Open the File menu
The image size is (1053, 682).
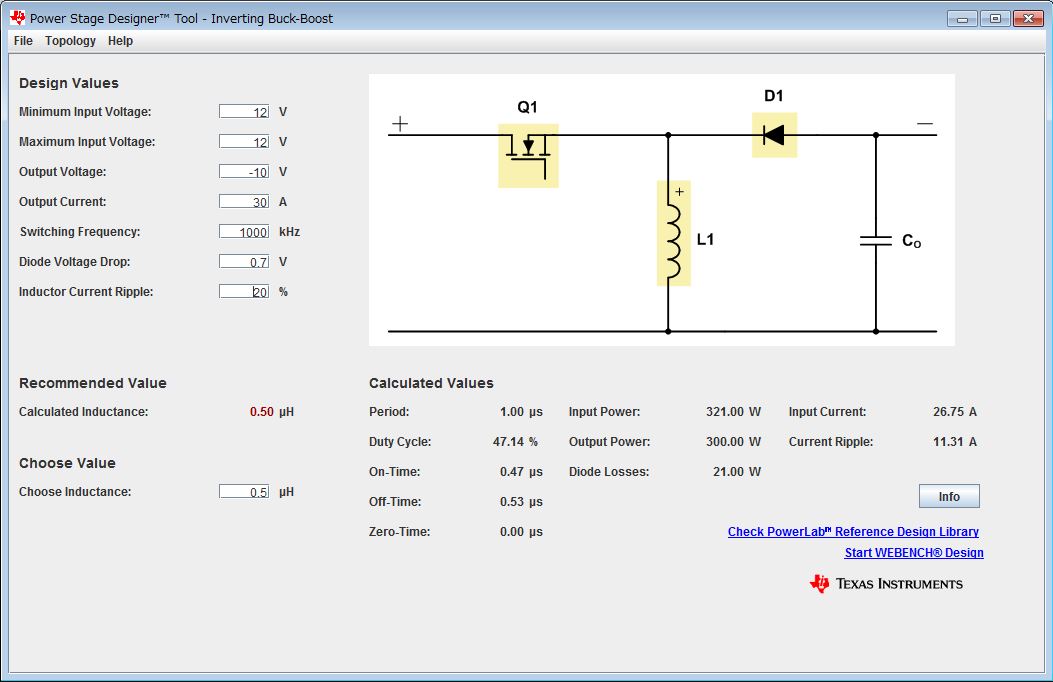pyautogui.click(x=23, y=41)
